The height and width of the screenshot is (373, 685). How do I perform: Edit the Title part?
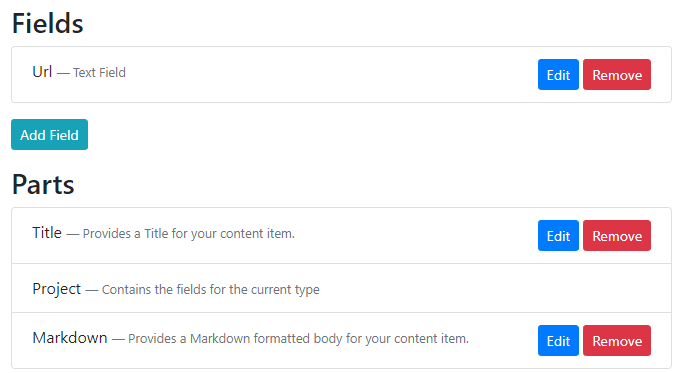558,236
